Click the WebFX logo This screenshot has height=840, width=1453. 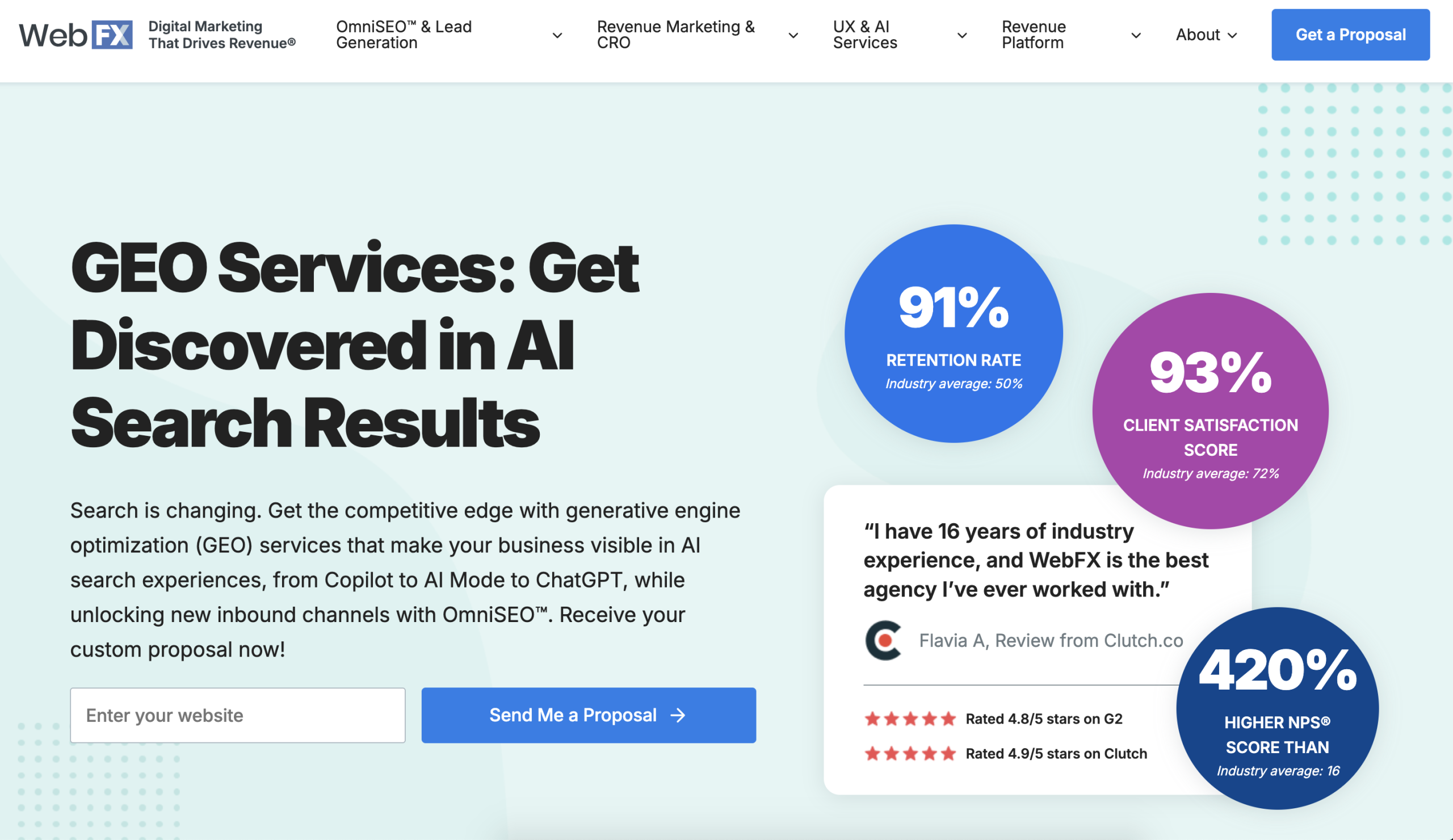click(x=75, y=35)
